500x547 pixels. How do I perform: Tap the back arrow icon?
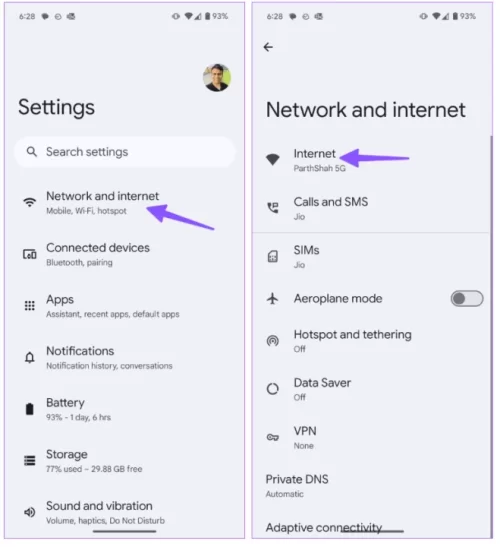pyautogui.click(x=268, y=47)
